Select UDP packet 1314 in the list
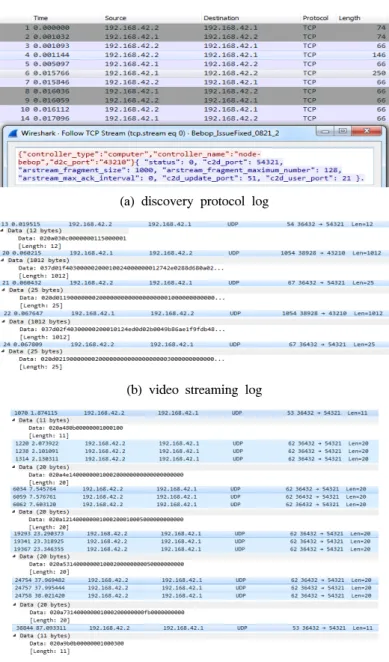Image resolution: width=389 pixels, height=662 pixels. (x=195, y=459)
